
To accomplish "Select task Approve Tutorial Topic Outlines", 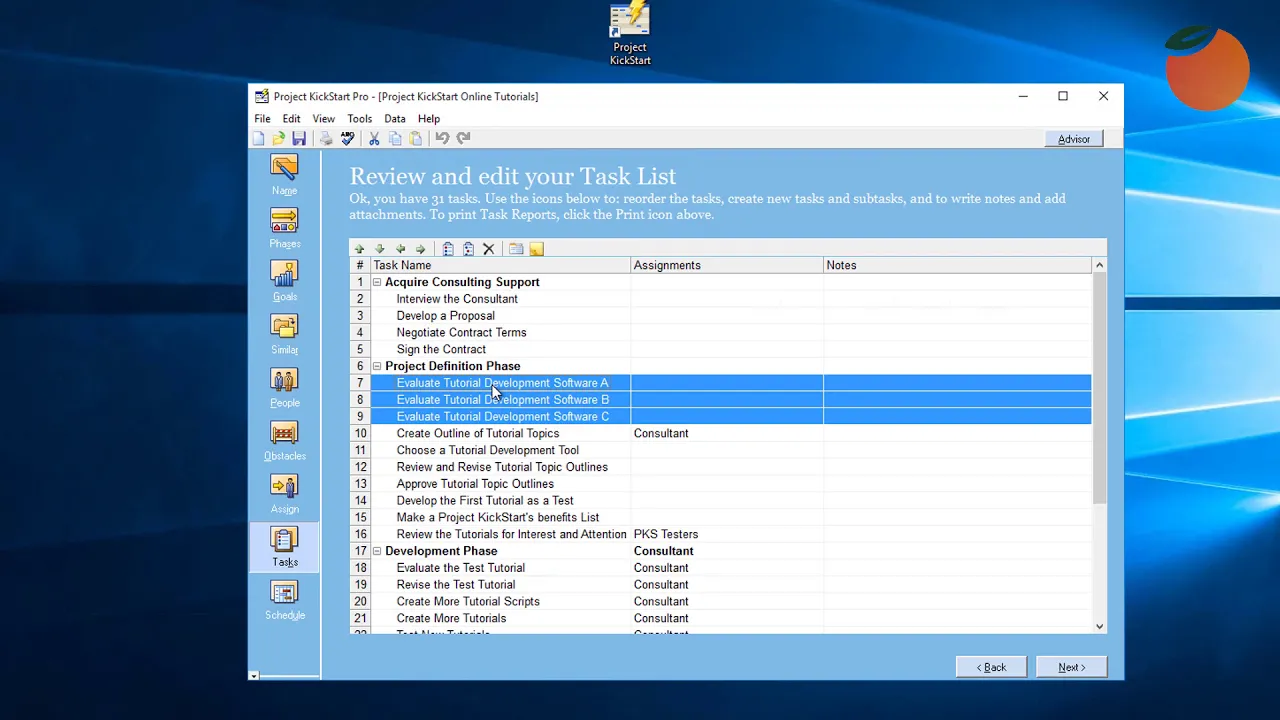I will [x=475, y=484].
